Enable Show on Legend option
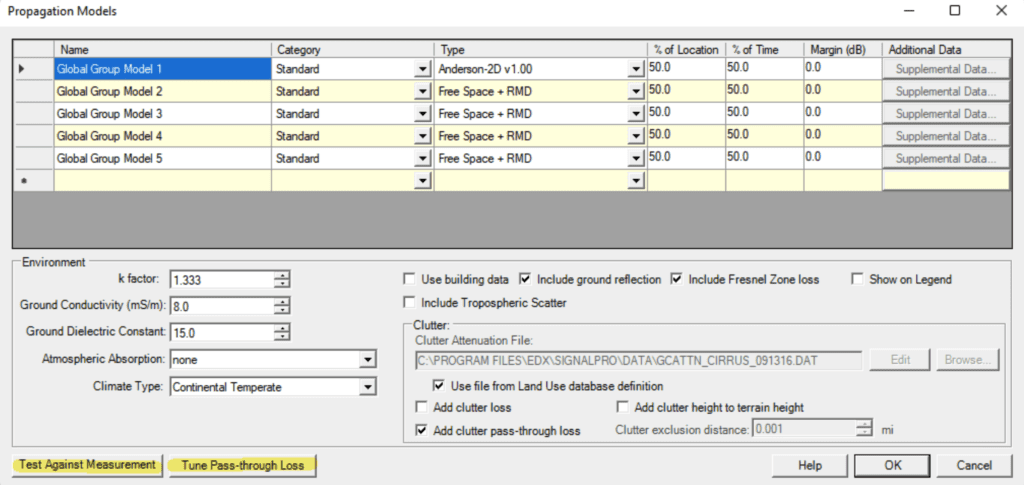 click(x=857, y=279)
